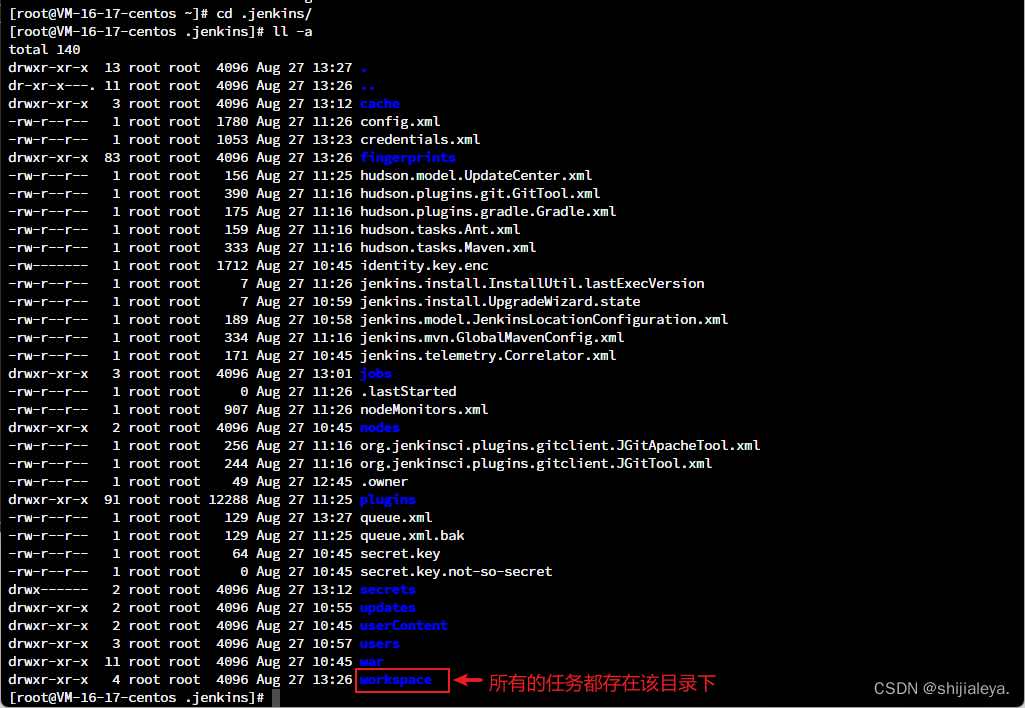
Task: Click the users directory entry
Action: [x=380, y=643]
